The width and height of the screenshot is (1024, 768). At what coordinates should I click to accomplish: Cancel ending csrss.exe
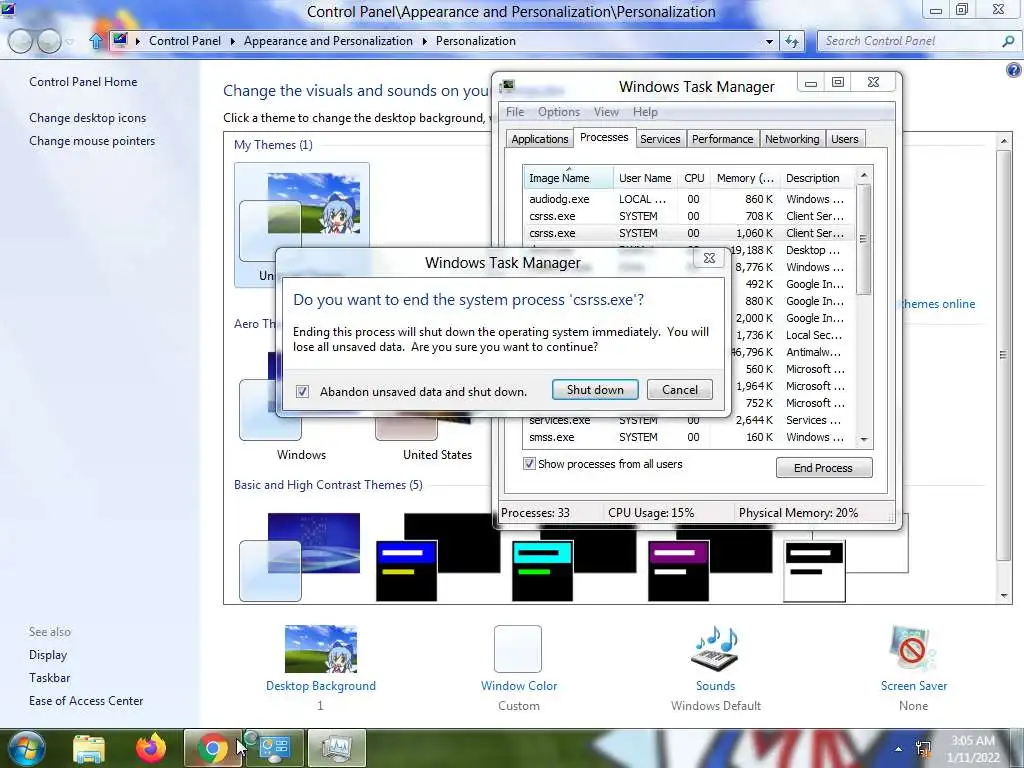point(680,390)
